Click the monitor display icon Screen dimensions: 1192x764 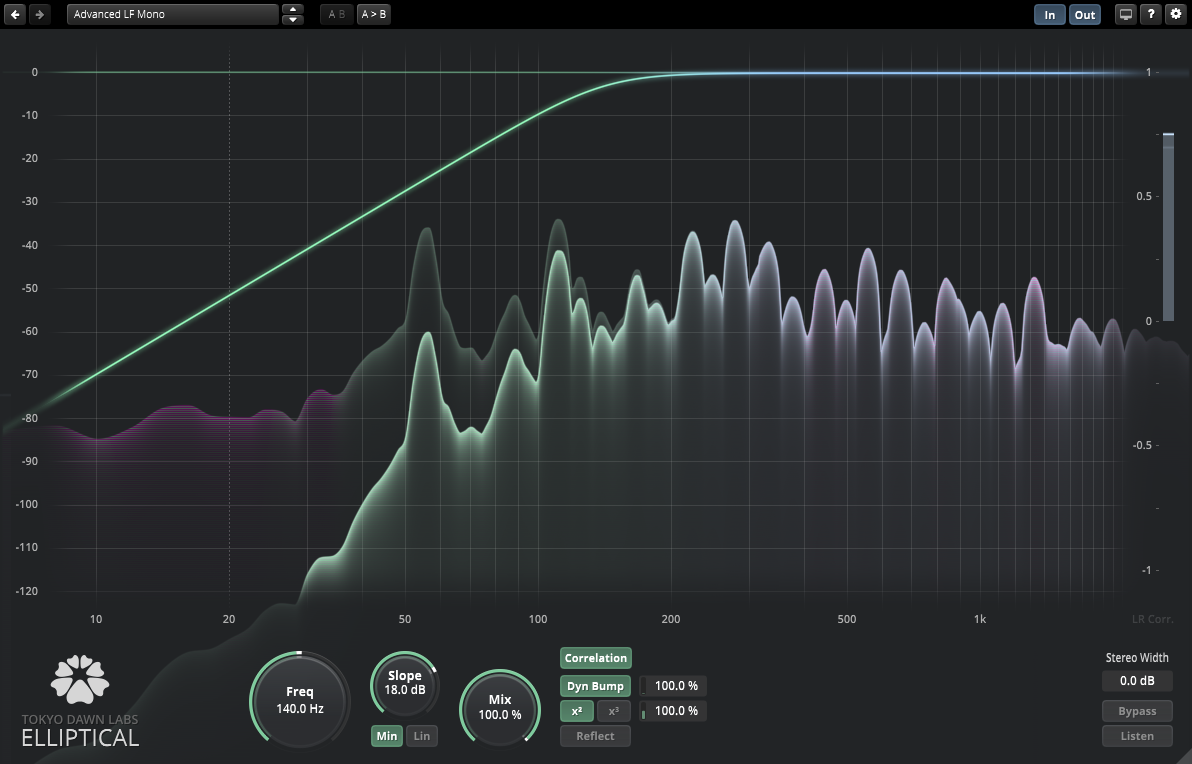point(1126,15)
